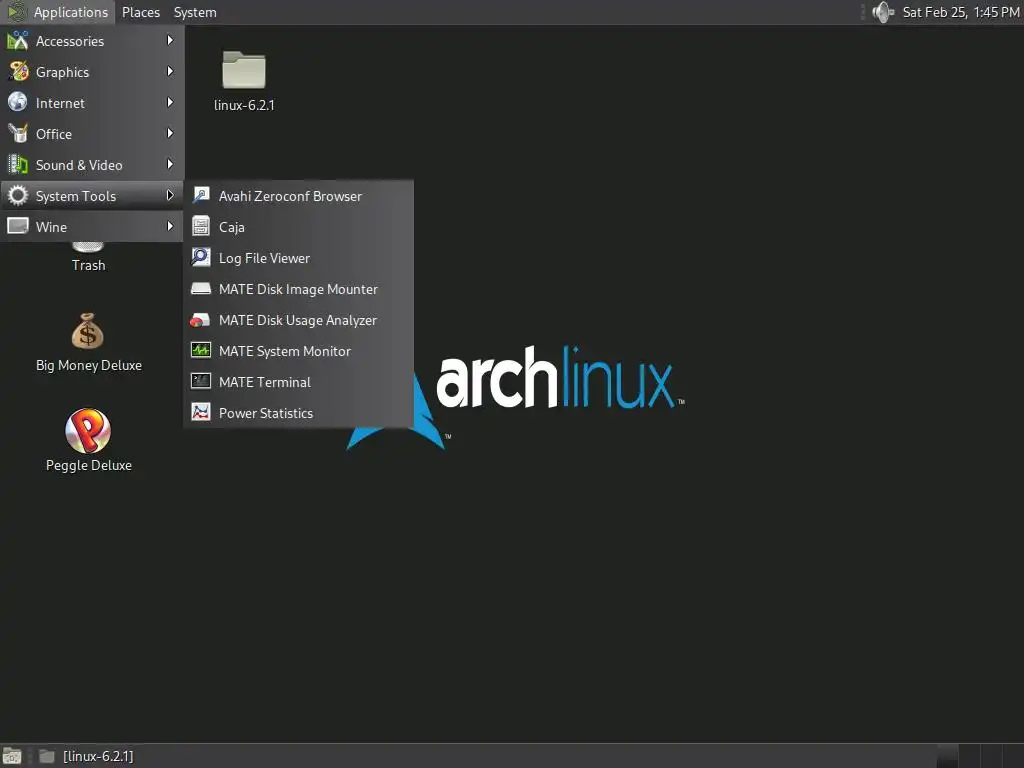Screen dimensions: 1024x768
Task: Click the MATE Disk Usage Analyzer icon
Action: coord(200,320)
